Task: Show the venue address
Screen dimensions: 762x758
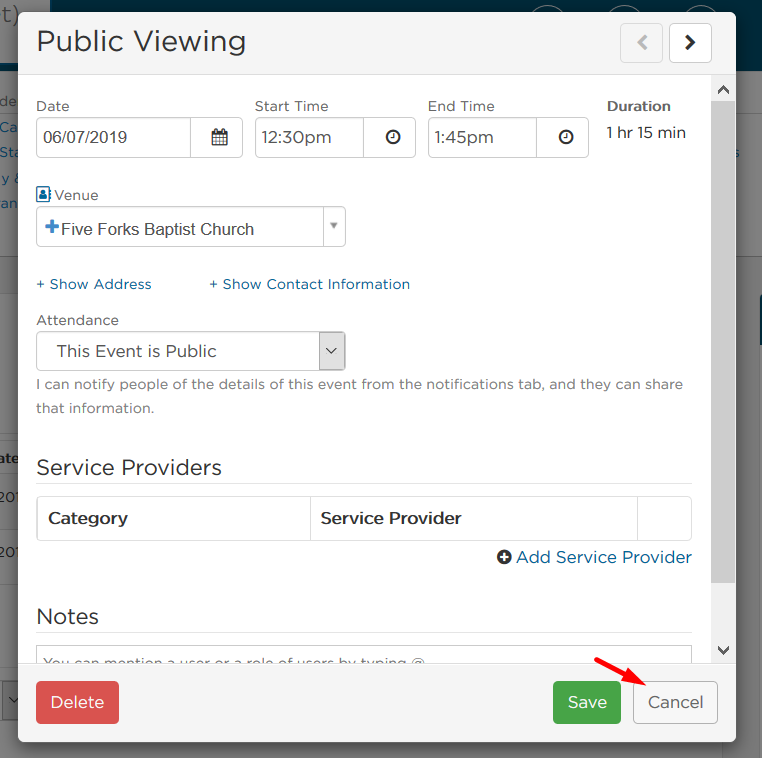Action: click(x=94, y=284)
